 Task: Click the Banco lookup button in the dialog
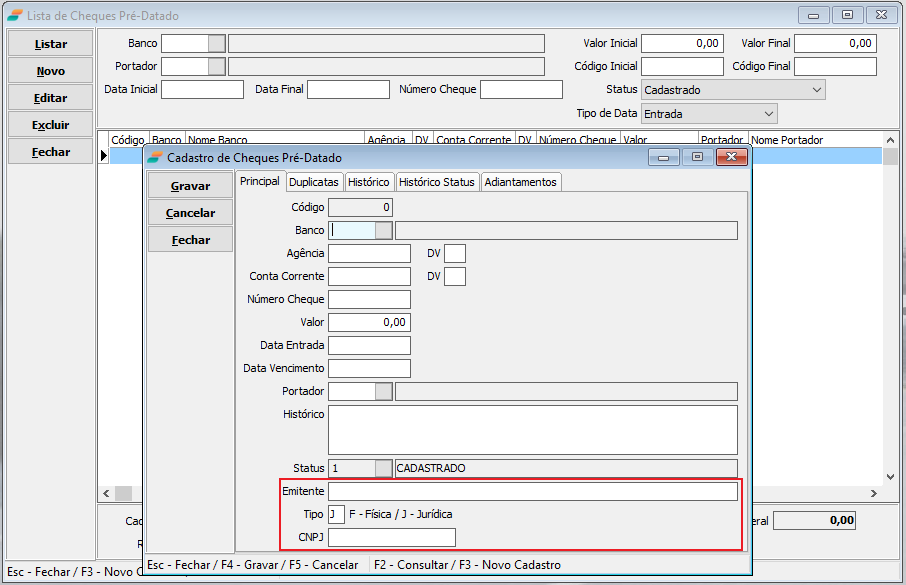point(383,230)
